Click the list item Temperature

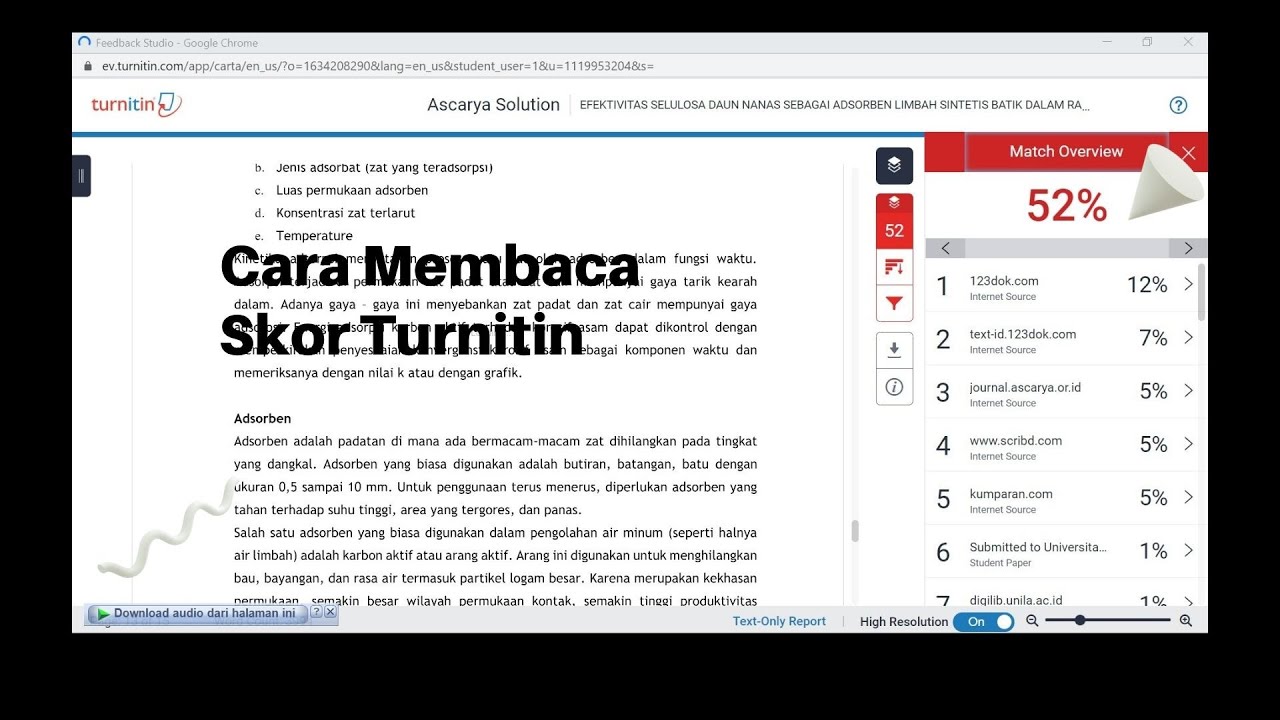point(314,236)
